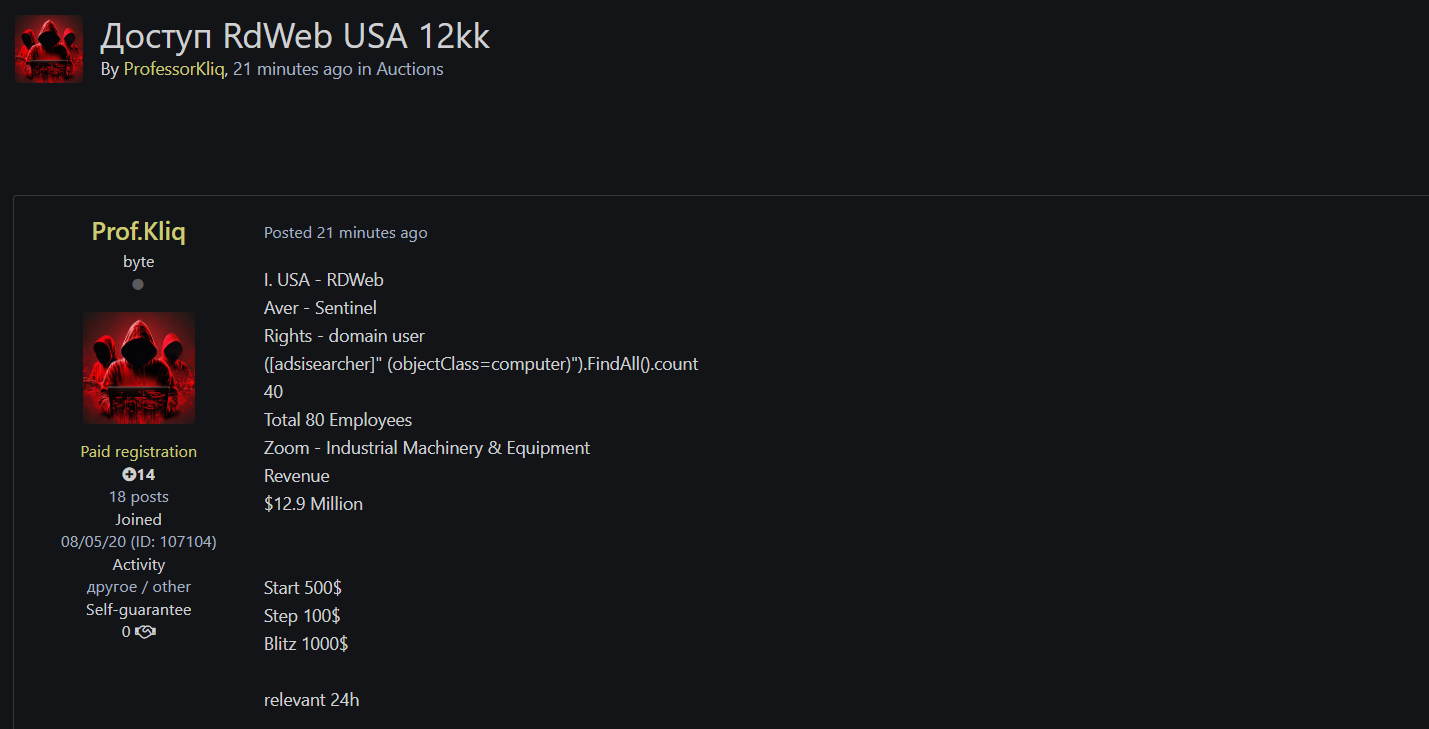Click the Self-guarantee handshake icon
The height and width of the screenshot is (729, 1429).
(x=145, y=632)
